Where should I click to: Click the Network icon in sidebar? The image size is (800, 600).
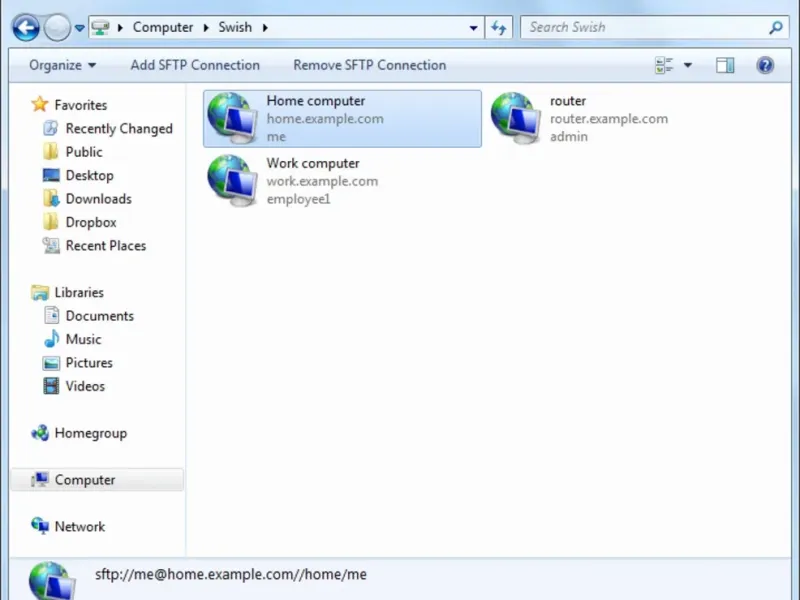[x=40, y=526]
